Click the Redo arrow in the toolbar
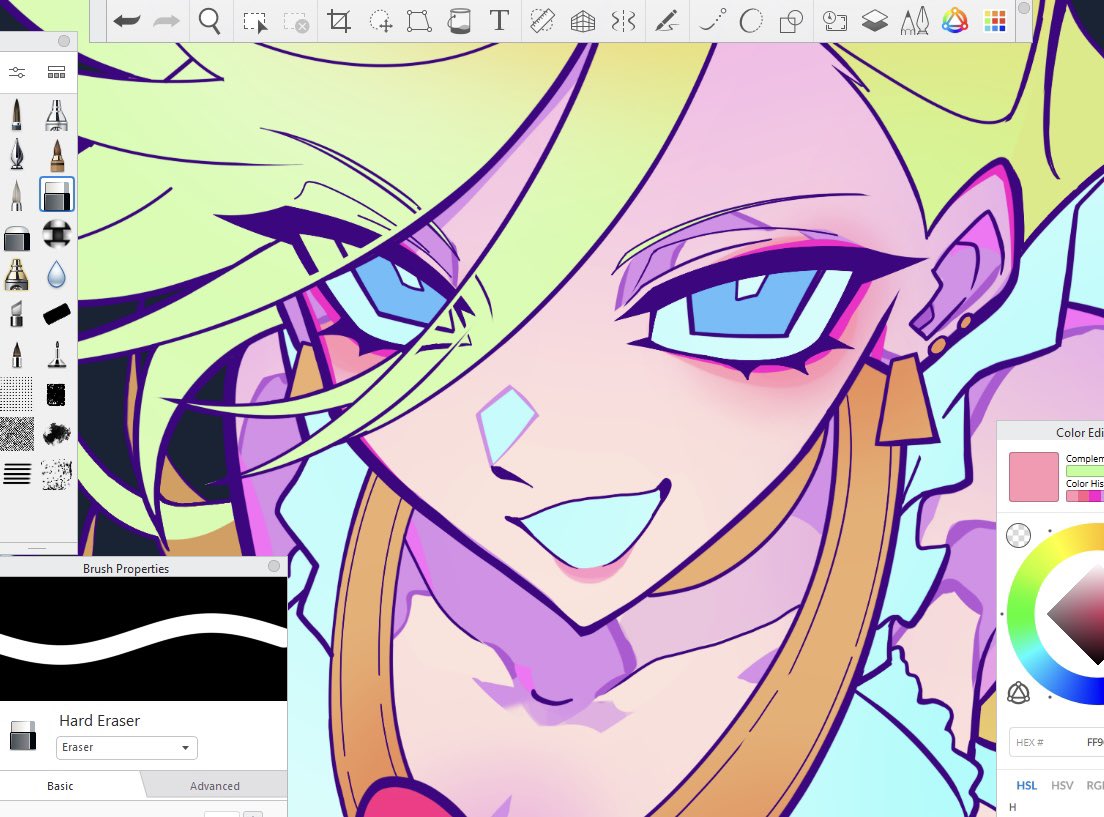Viewport: 1104px width, 817px height. pos(166,21)
